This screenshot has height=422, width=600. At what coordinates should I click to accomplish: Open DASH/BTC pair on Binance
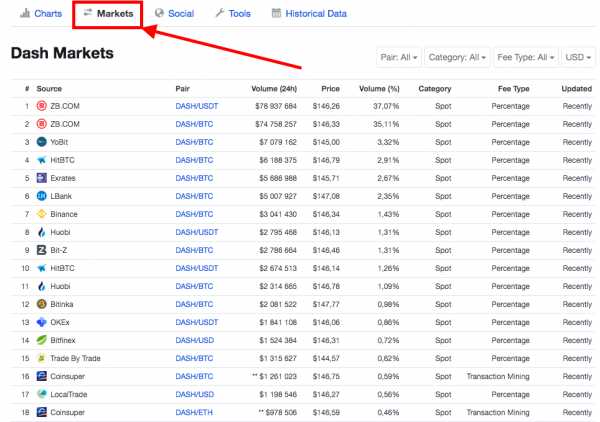coord(194,214)
